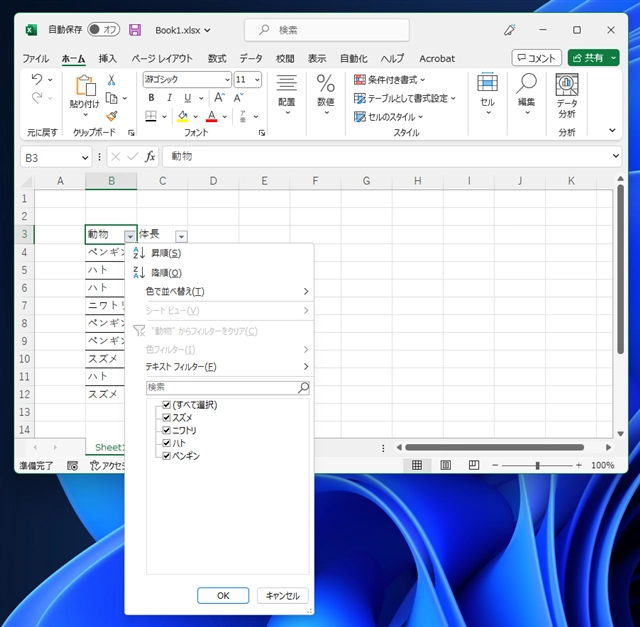The image size is (640, 627).
Task: Click OK in filter menu
Action: click(x=223, y=596)
